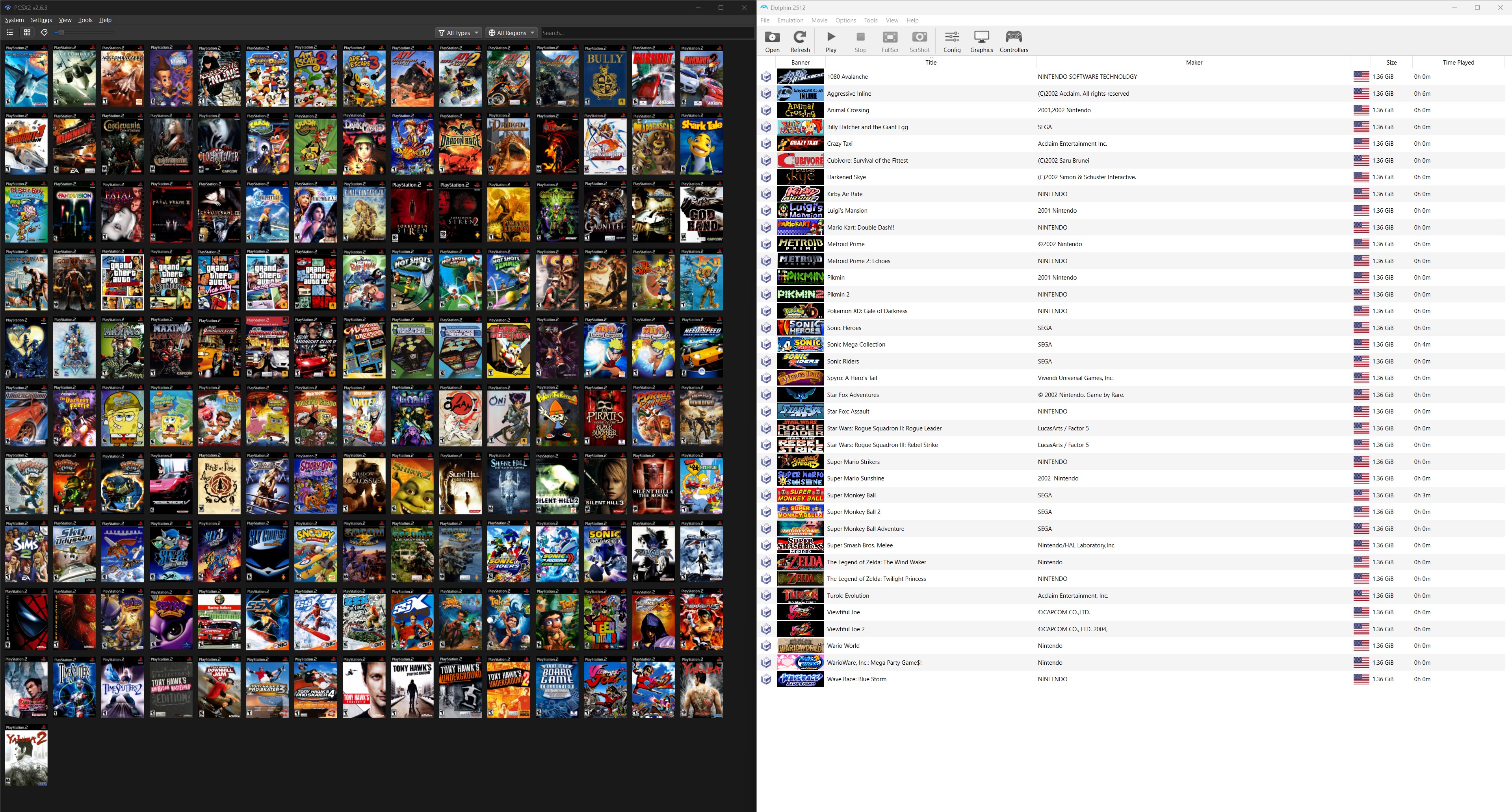The height and width of the screenshot is (812, 1512).
Task: Sort games by Time Played header
Action: tap(1458, 62)
